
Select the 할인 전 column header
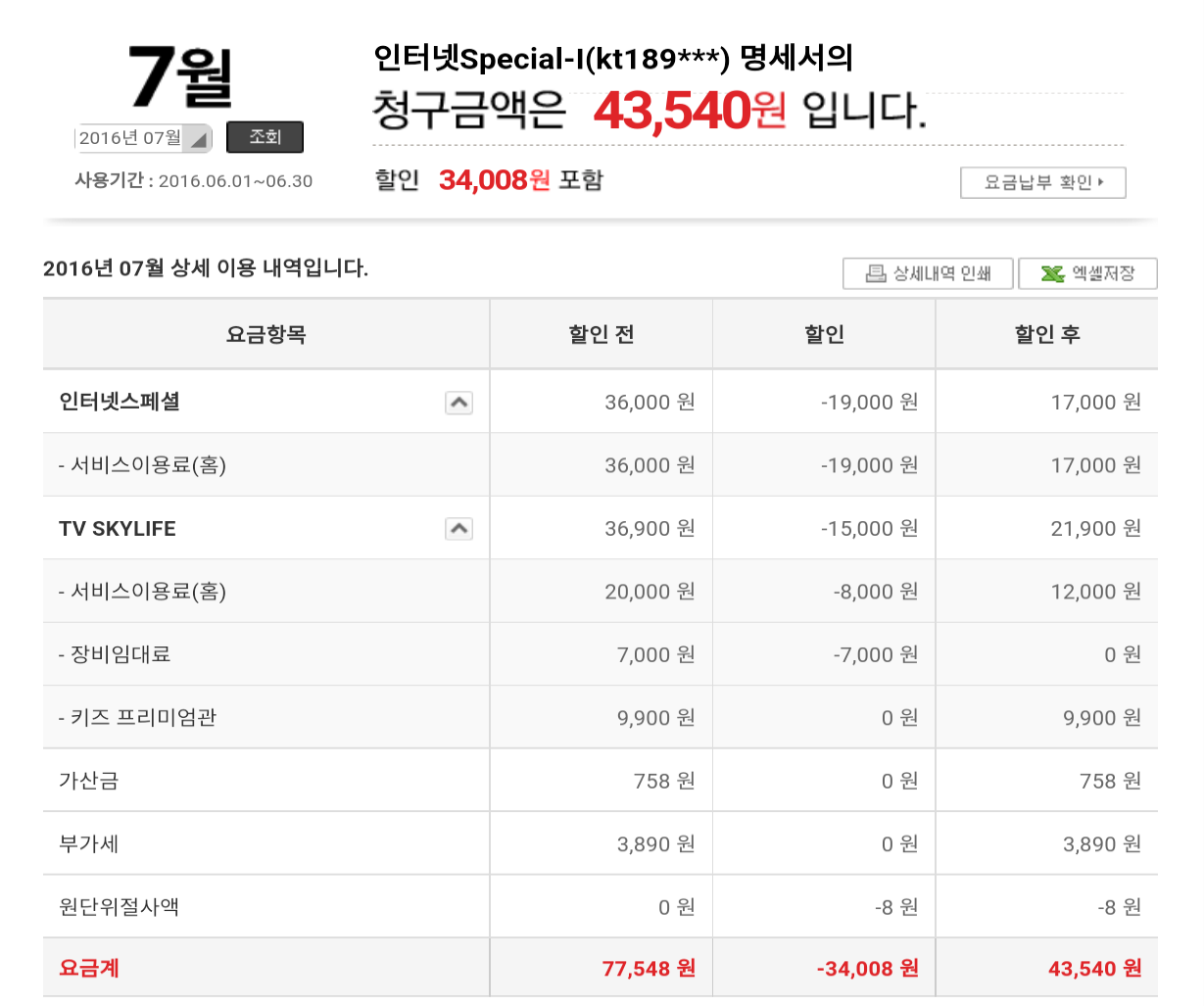[x=601, y=335]
